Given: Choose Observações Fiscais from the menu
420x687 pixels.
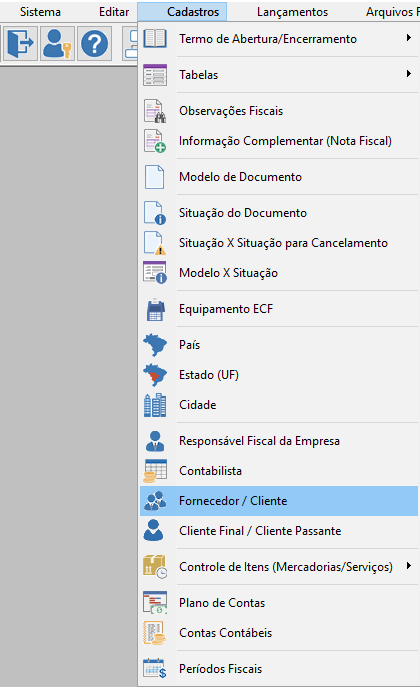Looking at the screenshot, I should (x=279, y=111).
